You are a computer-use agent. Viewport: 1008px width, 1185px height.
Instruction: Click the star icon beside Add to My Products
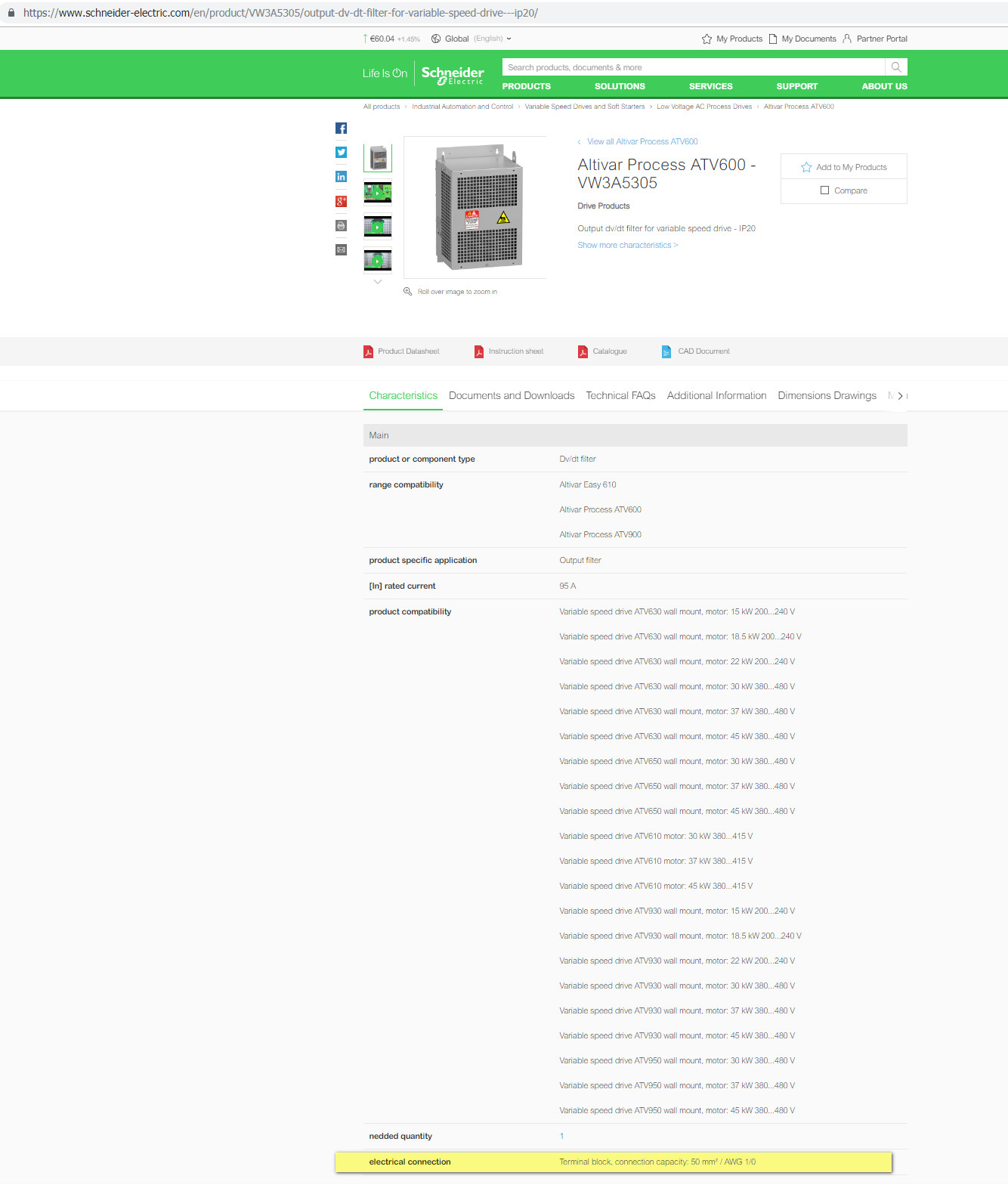(x=806, y=167)
